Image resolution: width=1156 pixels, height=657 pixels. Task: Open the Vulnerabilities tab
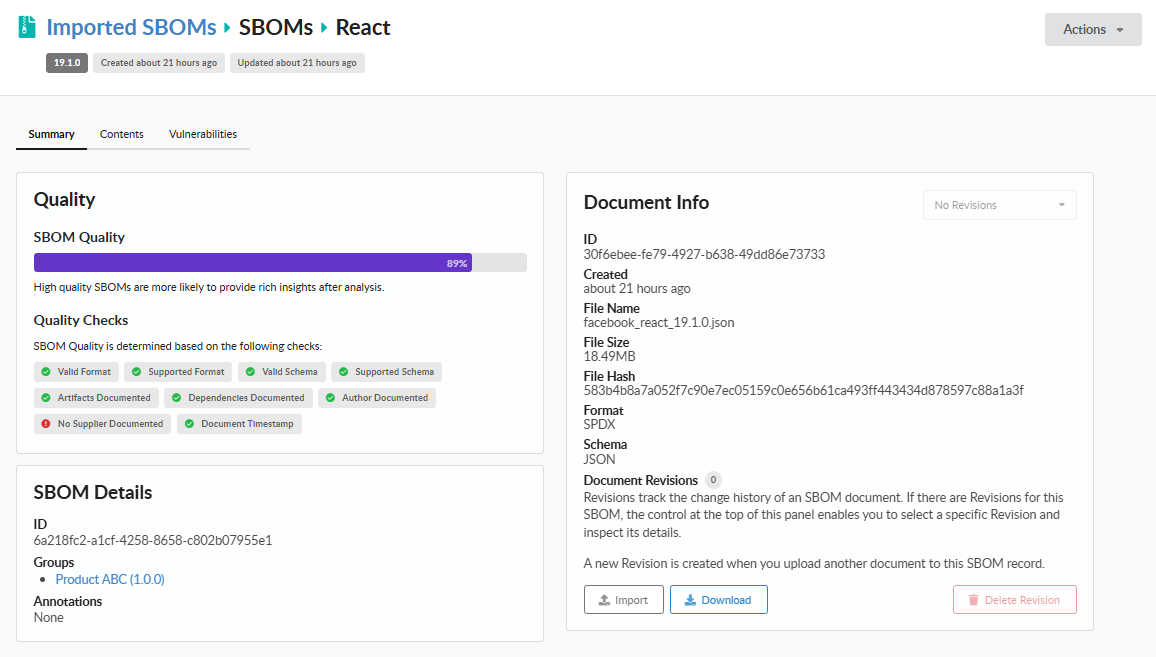(202, 133)
